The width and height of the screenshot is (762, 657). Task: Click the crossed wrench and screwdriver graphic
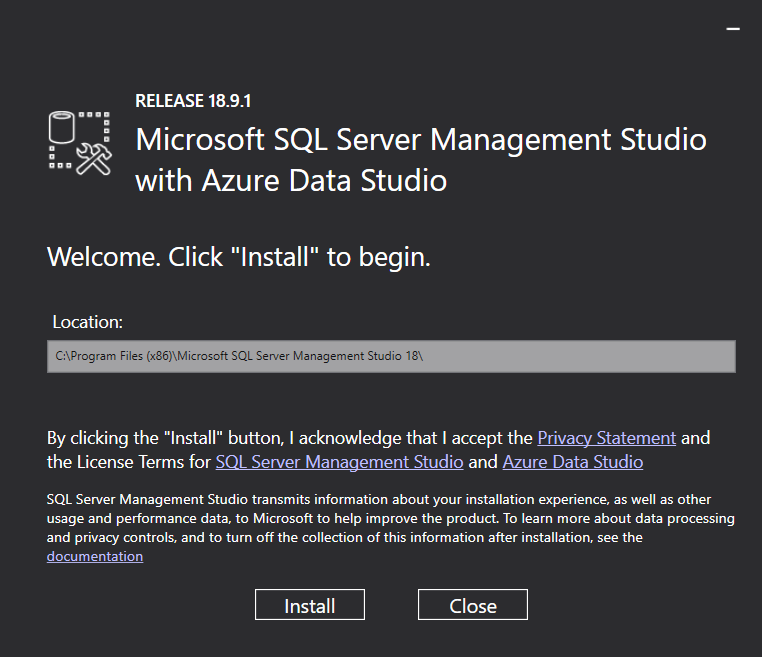coord(94,158)
